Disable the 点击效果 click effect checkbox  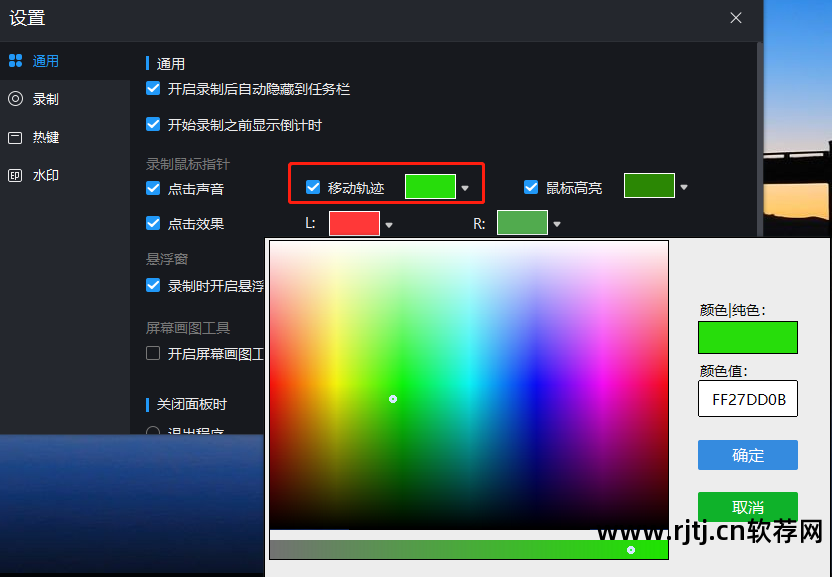pos(153,223)
